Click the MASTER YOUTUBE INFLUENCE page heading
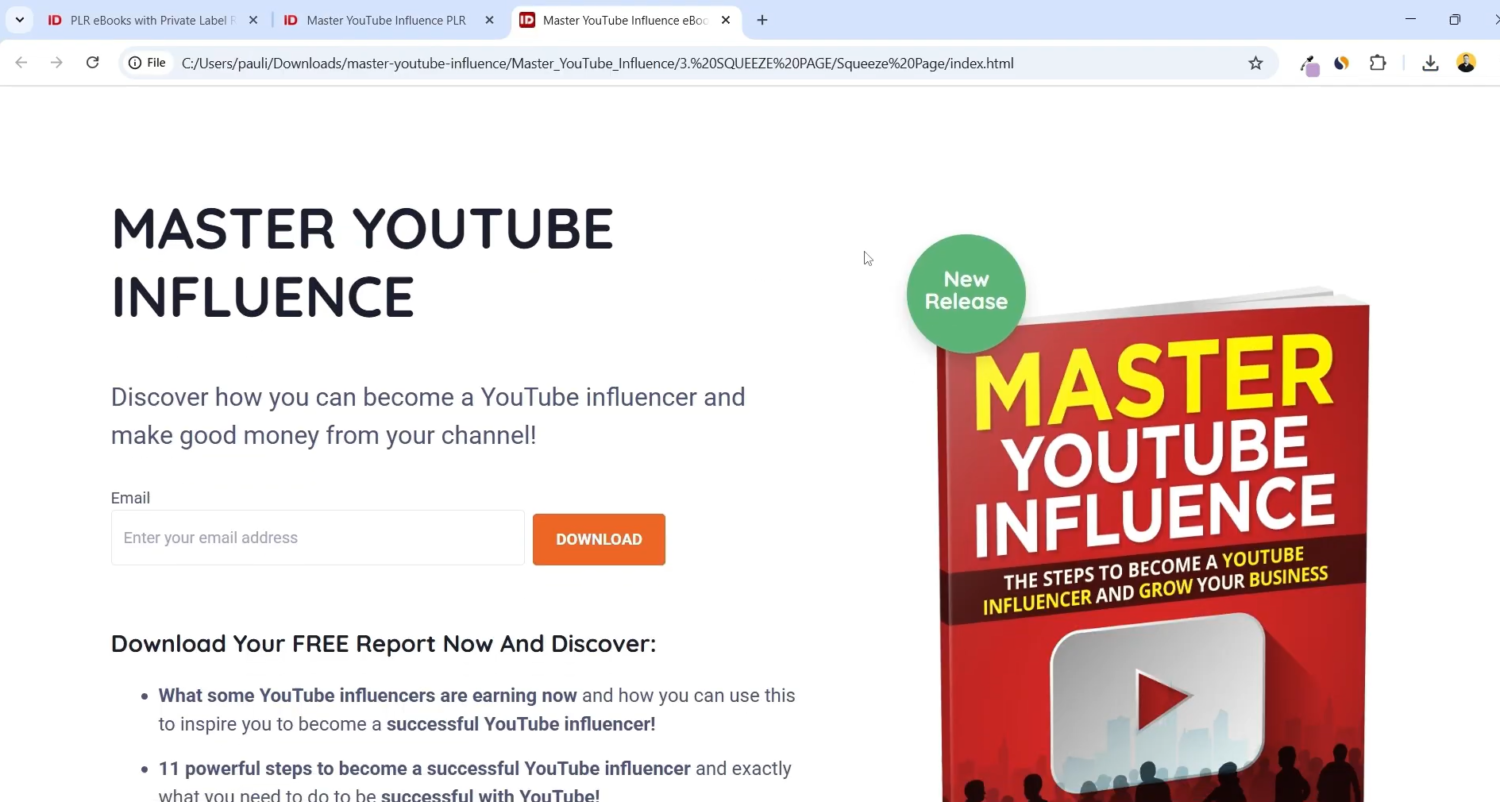 click(362, 262)
